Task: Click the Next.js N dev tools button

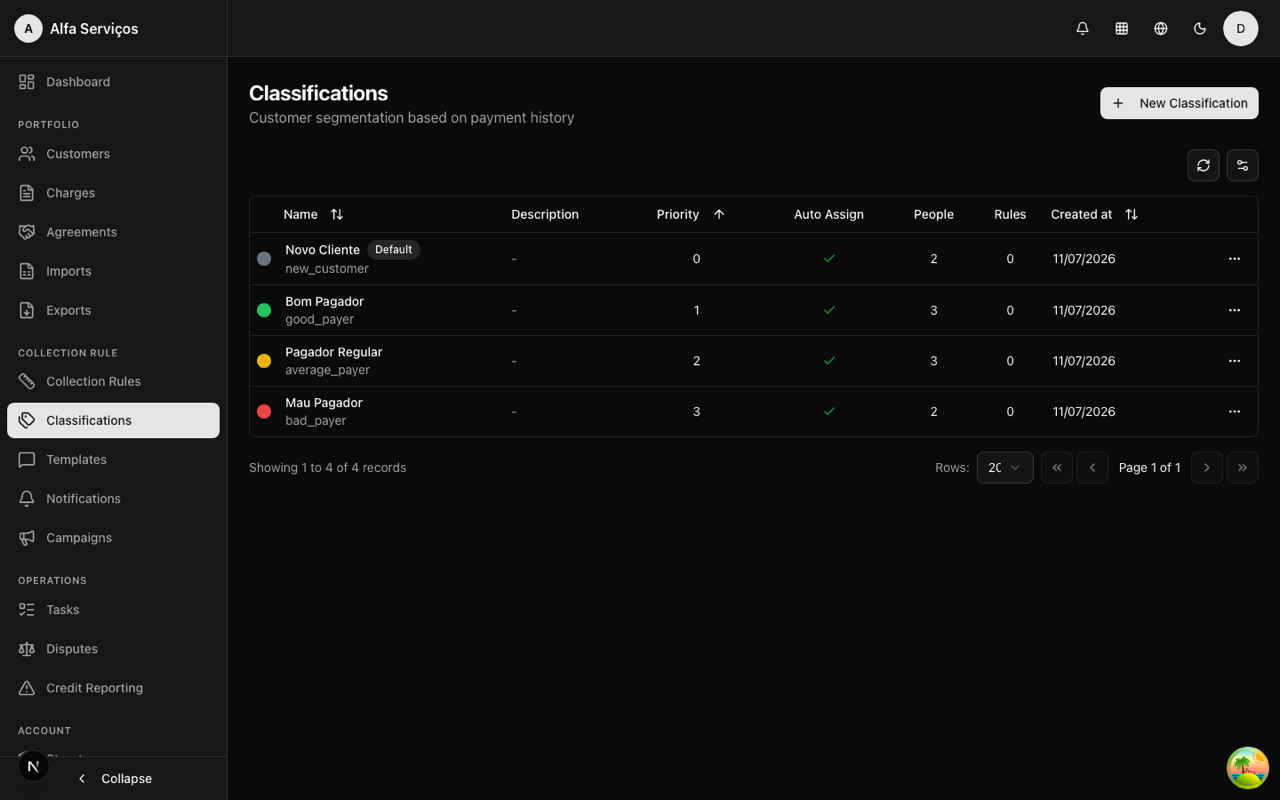Action: [x=33, y=766]
